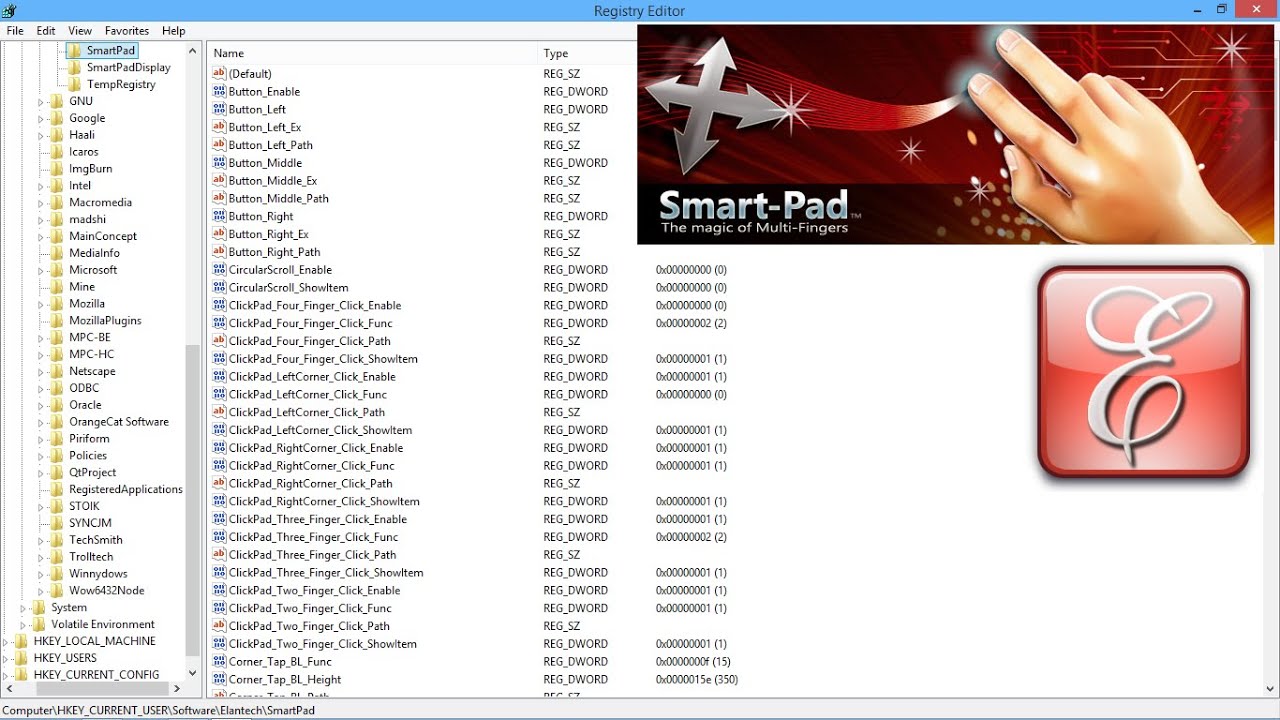Expand the HKEY_LOCAL_MACHINE hive
This screenshot has width=1280, height=720.
pyautogui.click(x=5, y=642)
